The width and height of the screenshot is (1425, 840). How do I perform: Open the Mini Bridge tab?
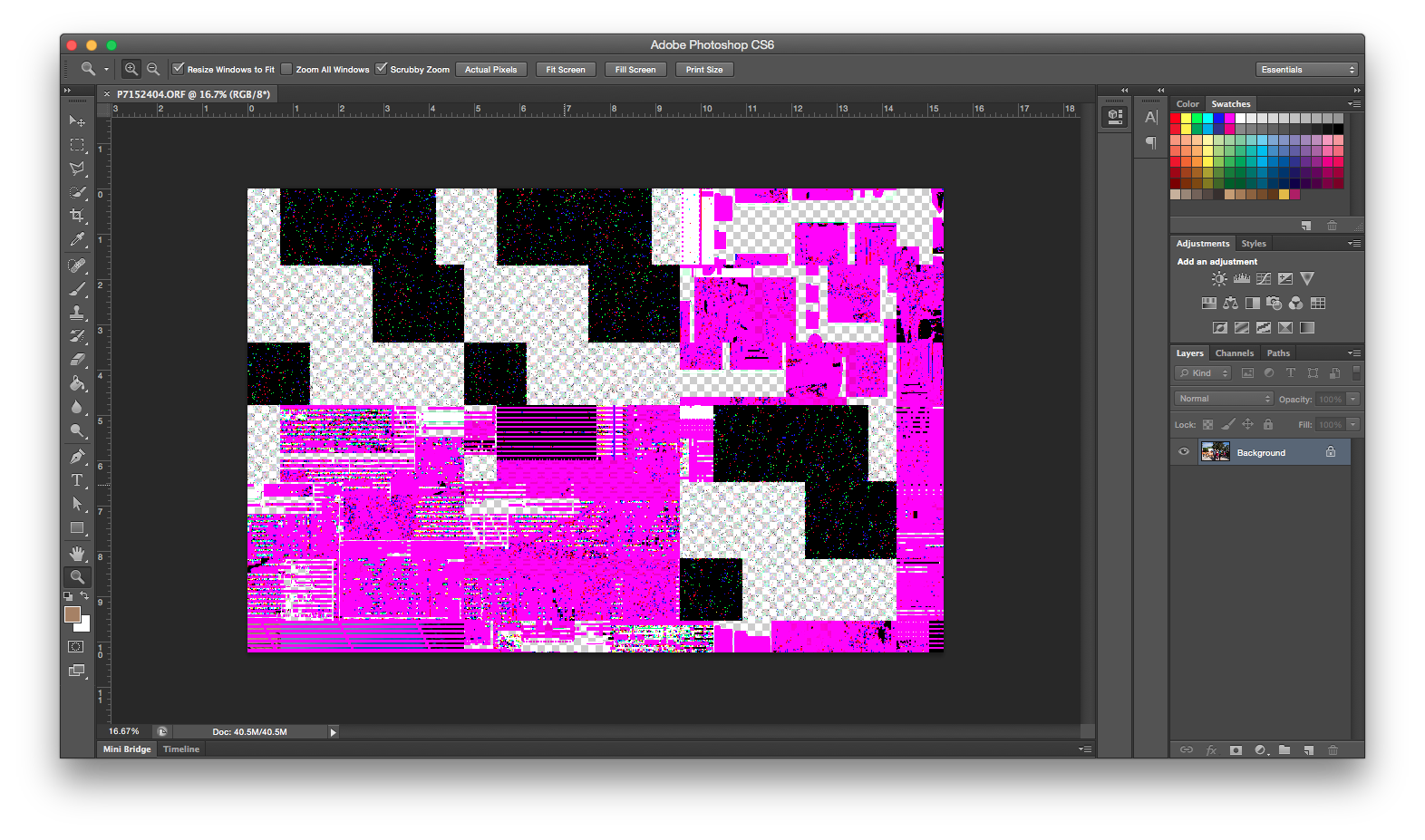click(x=127, y=749)
